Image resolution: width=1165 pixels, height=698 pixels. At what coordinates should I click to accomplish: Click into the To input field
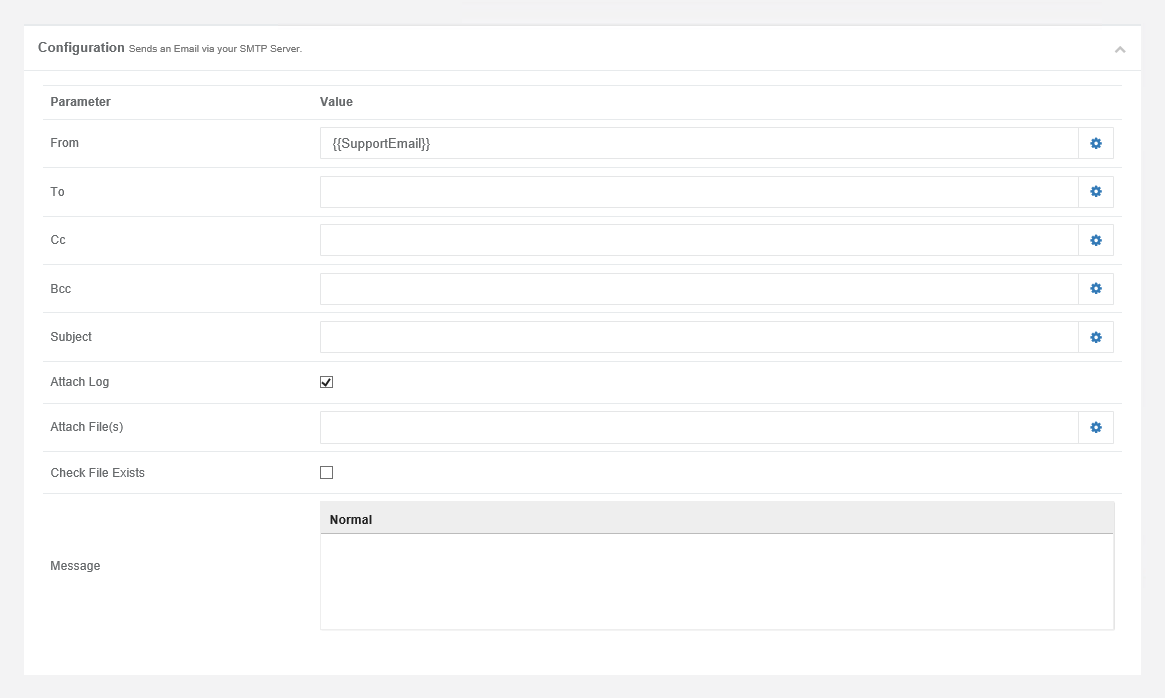[699, 192]
